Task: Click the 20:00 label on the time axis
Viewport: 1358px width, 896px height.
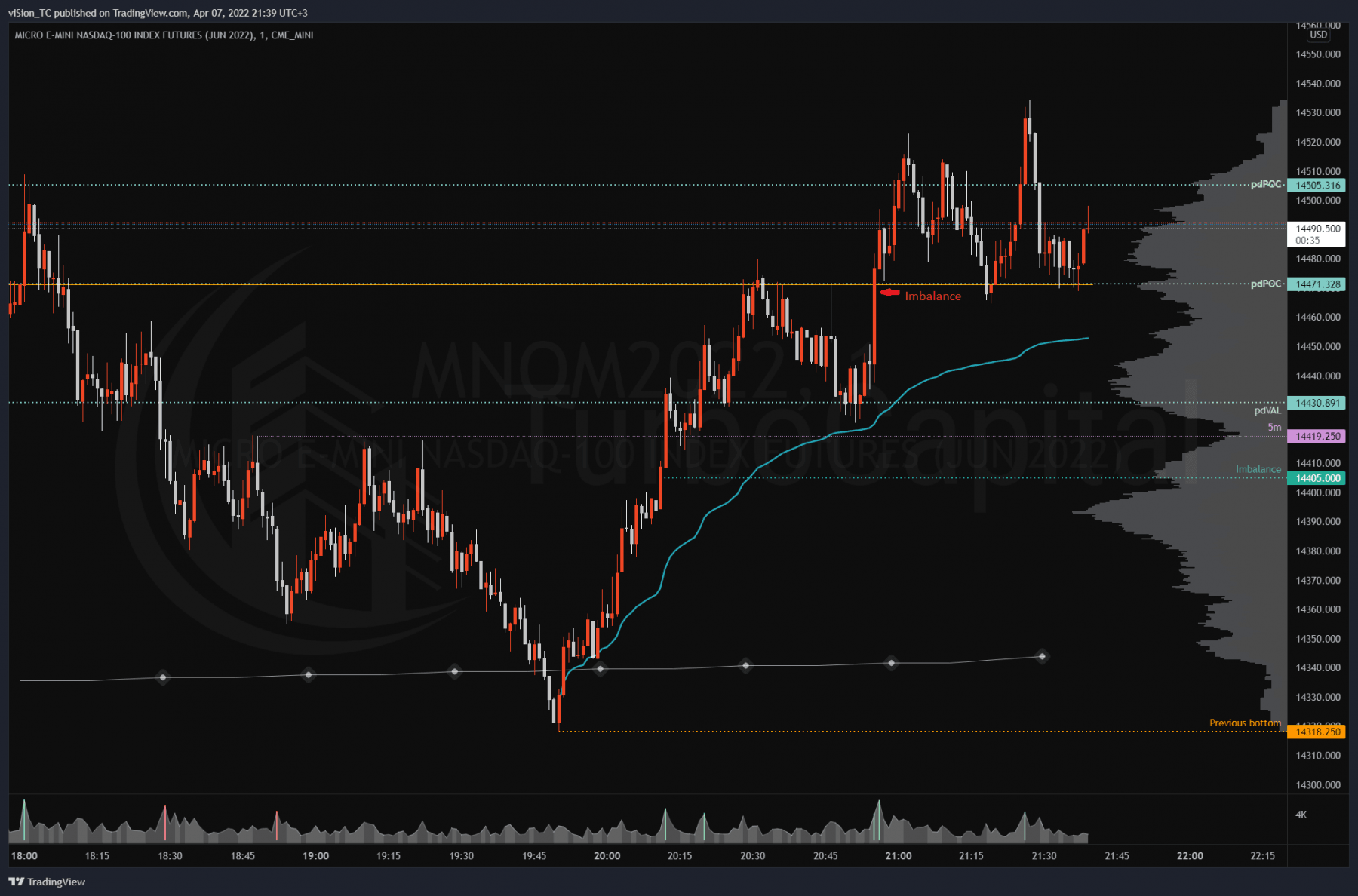Action: (607, 855)
